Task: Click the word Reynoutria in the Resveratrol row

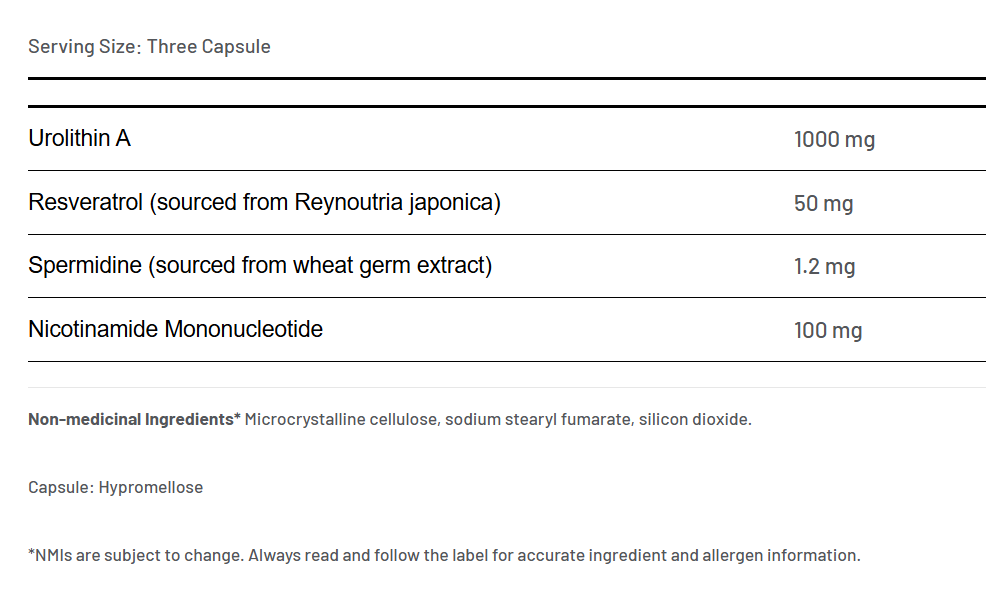Action: 346,202
